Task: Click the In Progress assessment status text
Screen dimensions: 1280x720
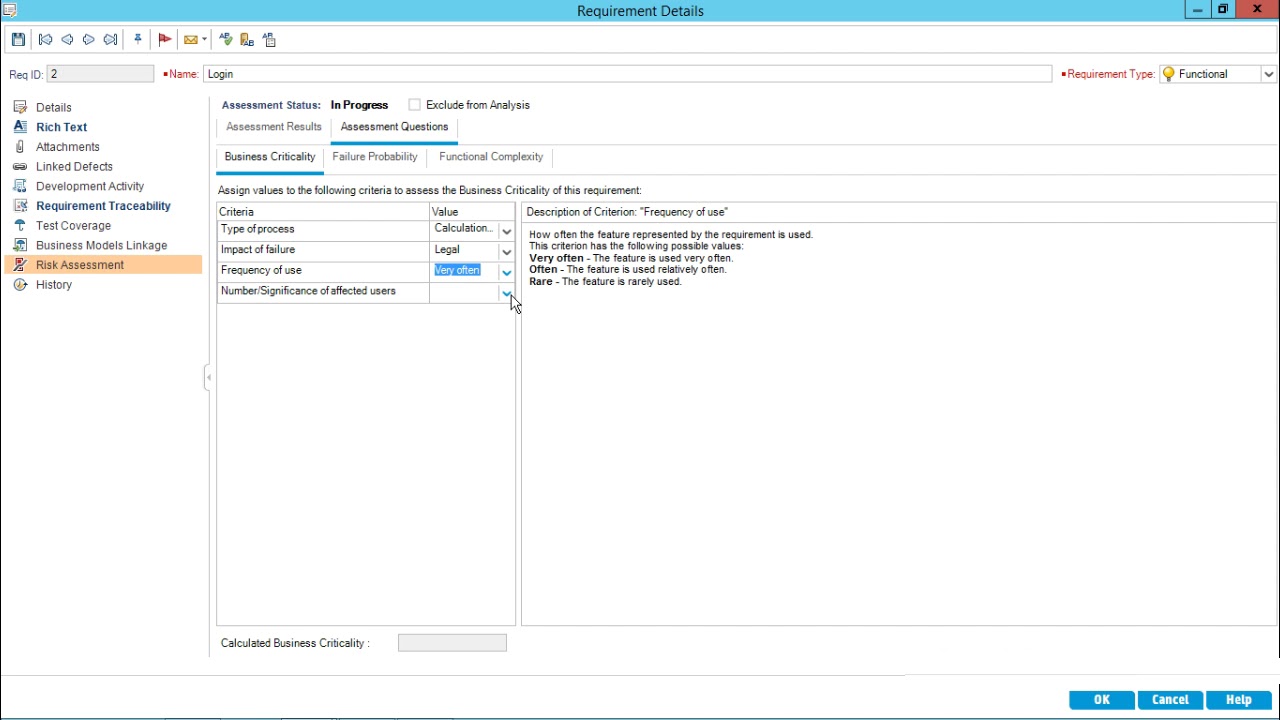Action: tap(359, 105)
